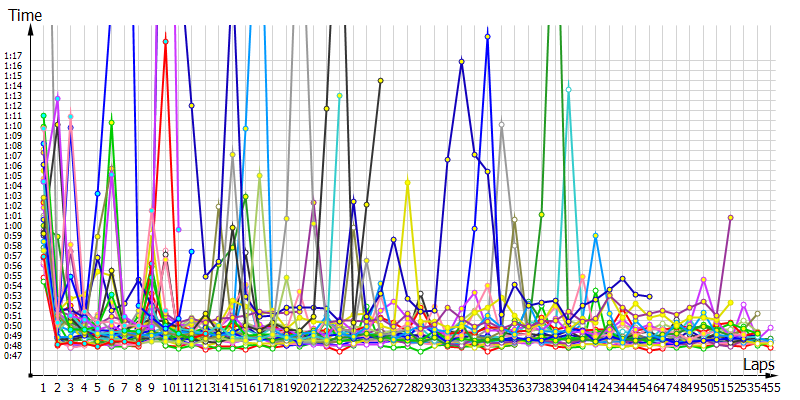Image resolution: width=800 pixels, height=400 pixels.
Task: Click the dark gray line marker at lap 26
Action: 380,81
